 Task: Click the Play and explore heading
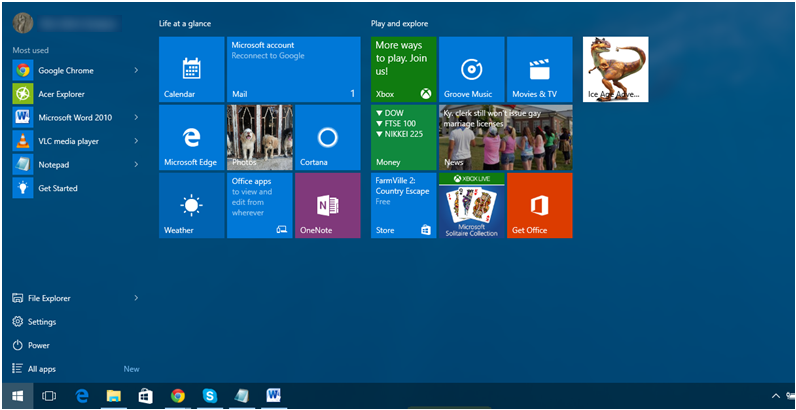pyautogui.click(x=400, y=23)
